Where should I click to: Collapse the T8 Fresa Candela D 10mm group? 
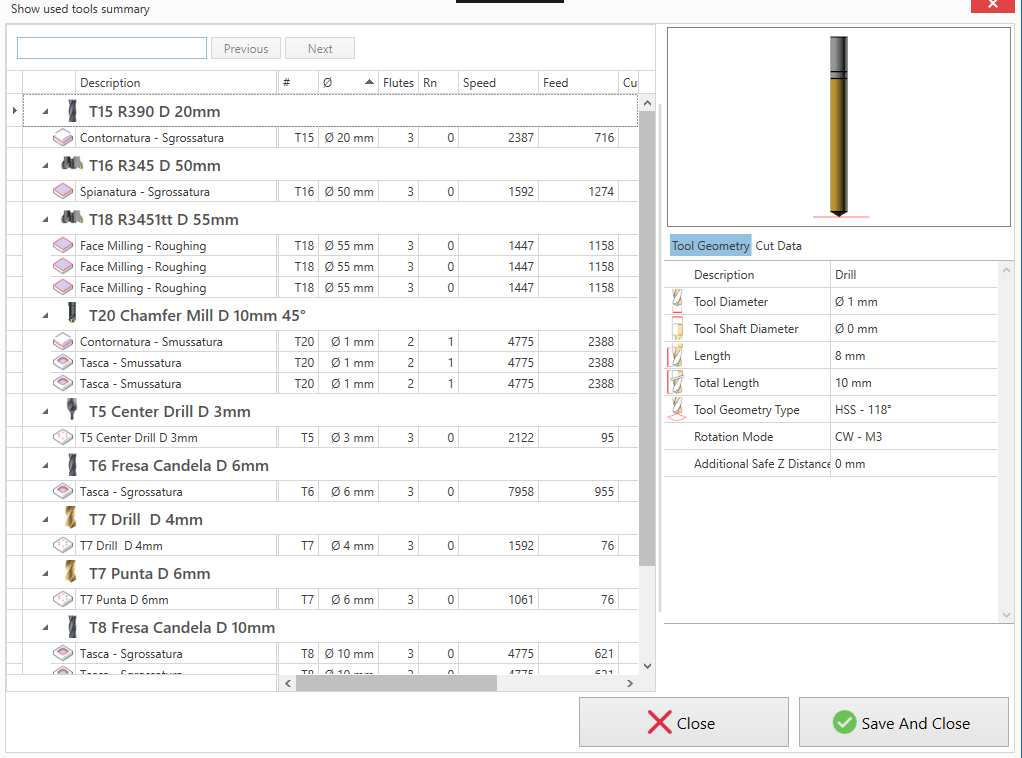click(x=45, y=627)
